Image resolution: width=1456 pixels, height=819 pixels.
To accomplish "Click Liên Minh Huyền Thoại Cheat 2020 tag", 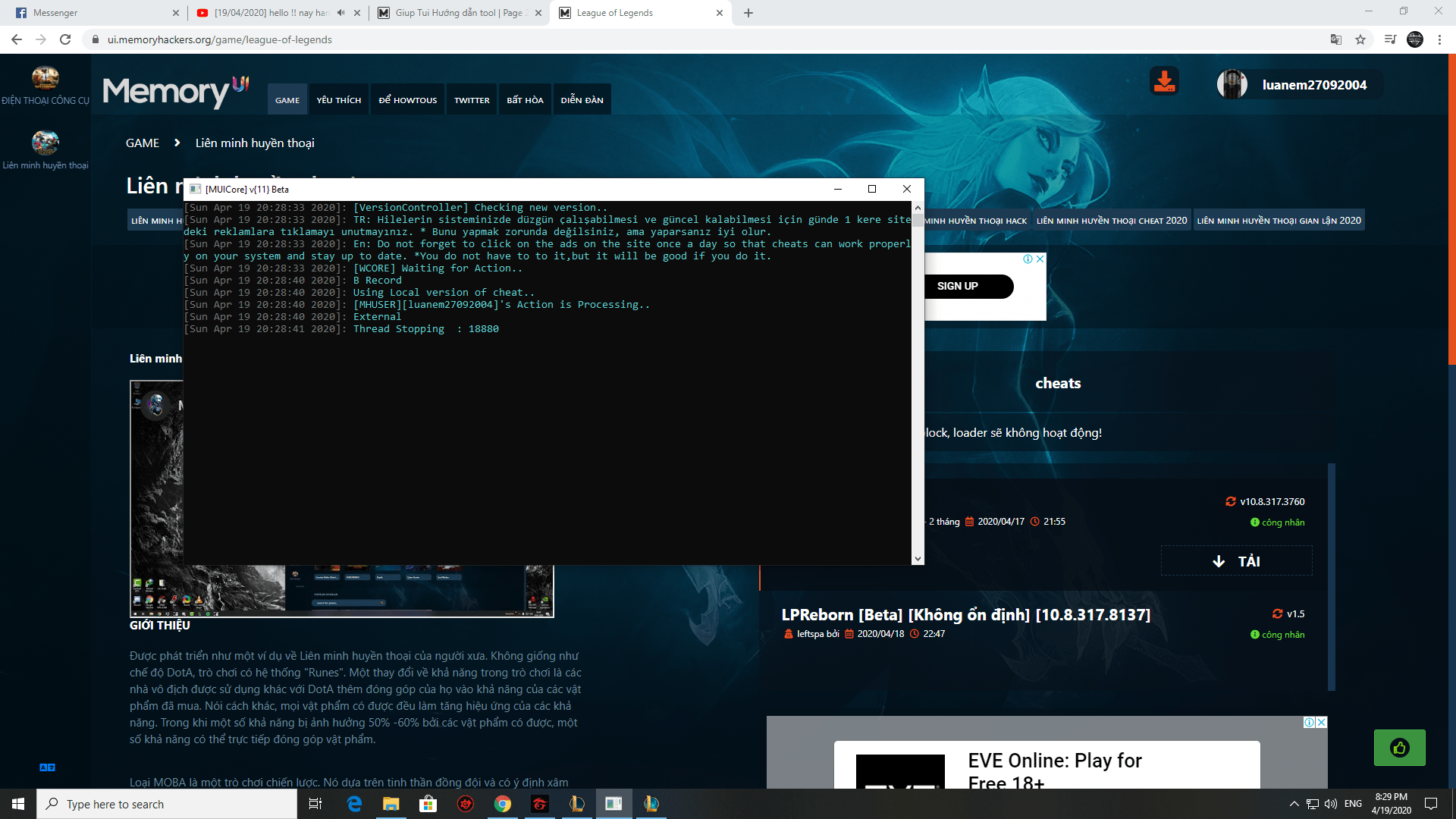I will click(x=1112, y=221).
